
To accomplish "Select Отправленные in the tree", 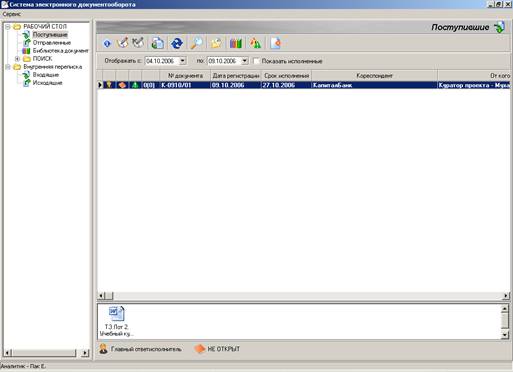I will (x=52, y=43).
